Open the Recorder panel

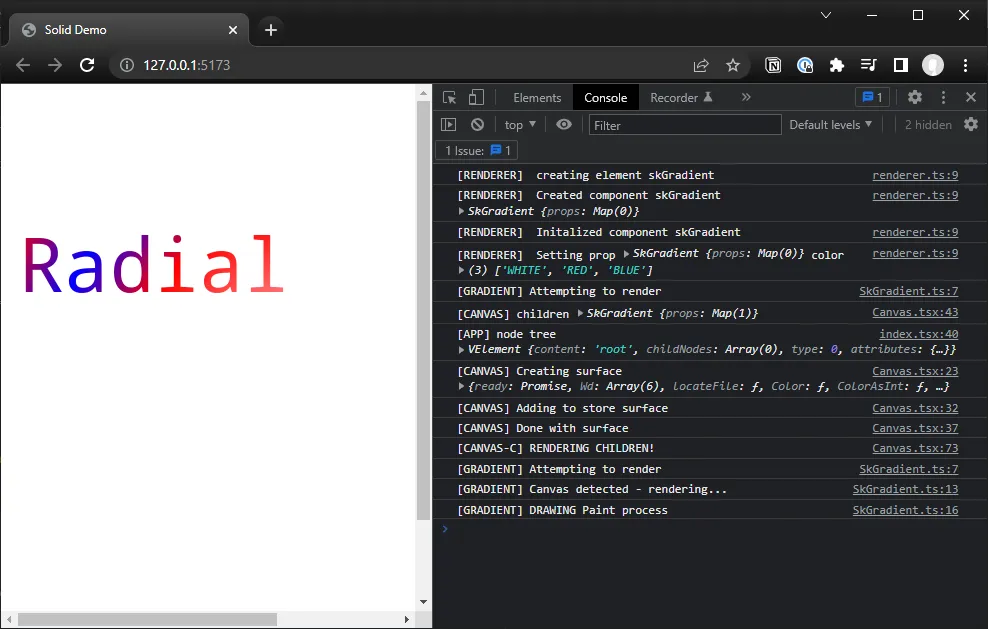(675, 97)
